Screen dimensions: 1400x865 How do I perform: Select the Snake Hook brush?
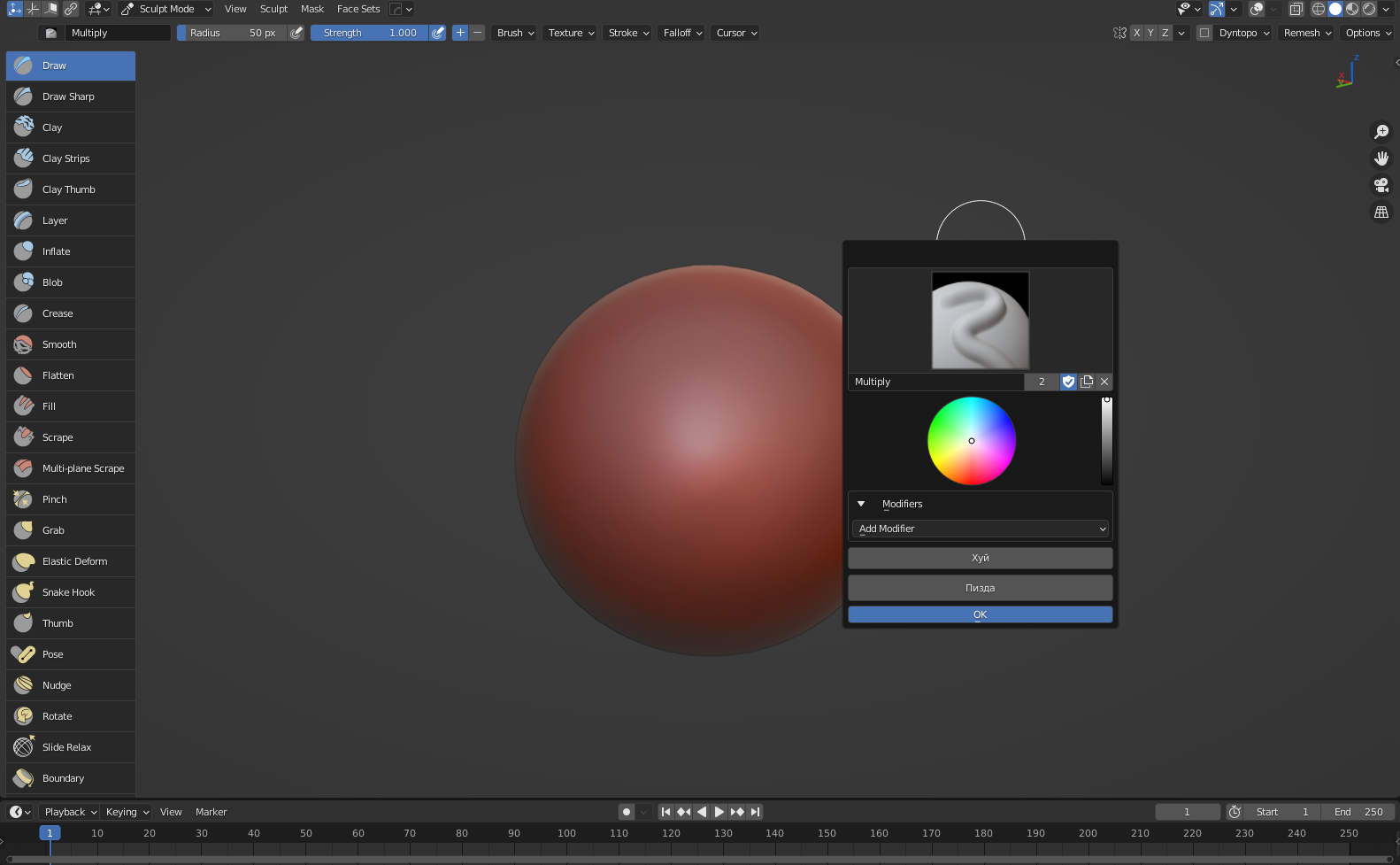click(x=70, y=592)
